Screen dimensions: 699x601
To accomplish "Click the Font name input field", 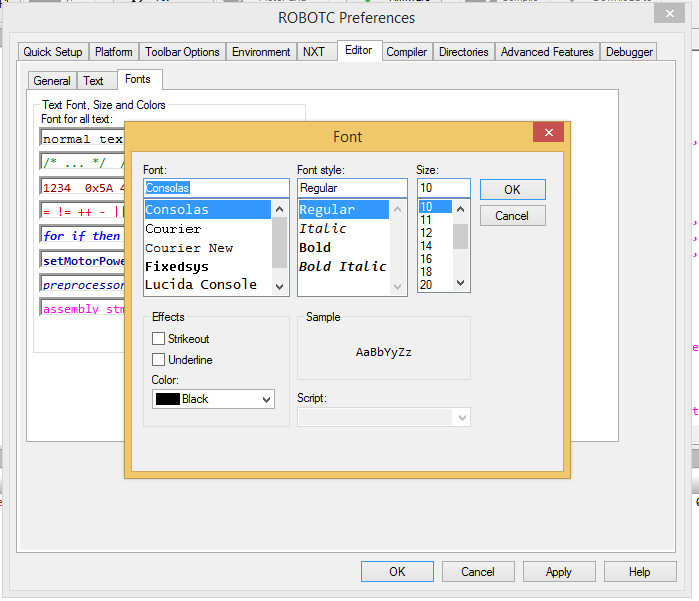I will click(216, 188).
